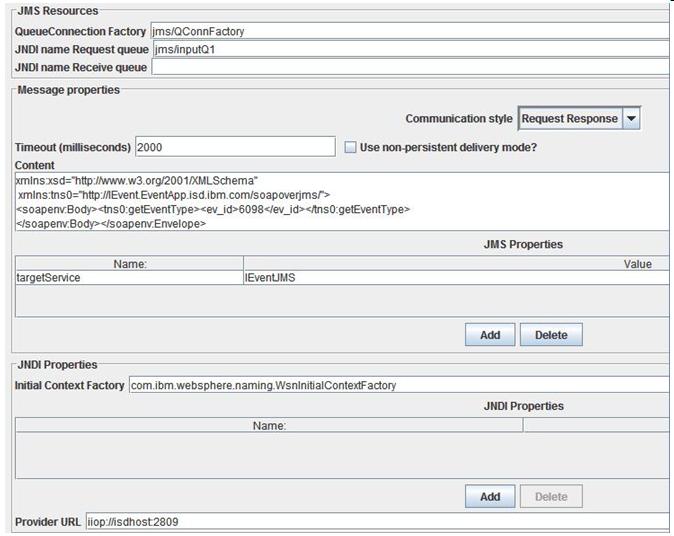Select the Timeout (milliseconds) field
The image size is (674, 536).
(235, 147)
